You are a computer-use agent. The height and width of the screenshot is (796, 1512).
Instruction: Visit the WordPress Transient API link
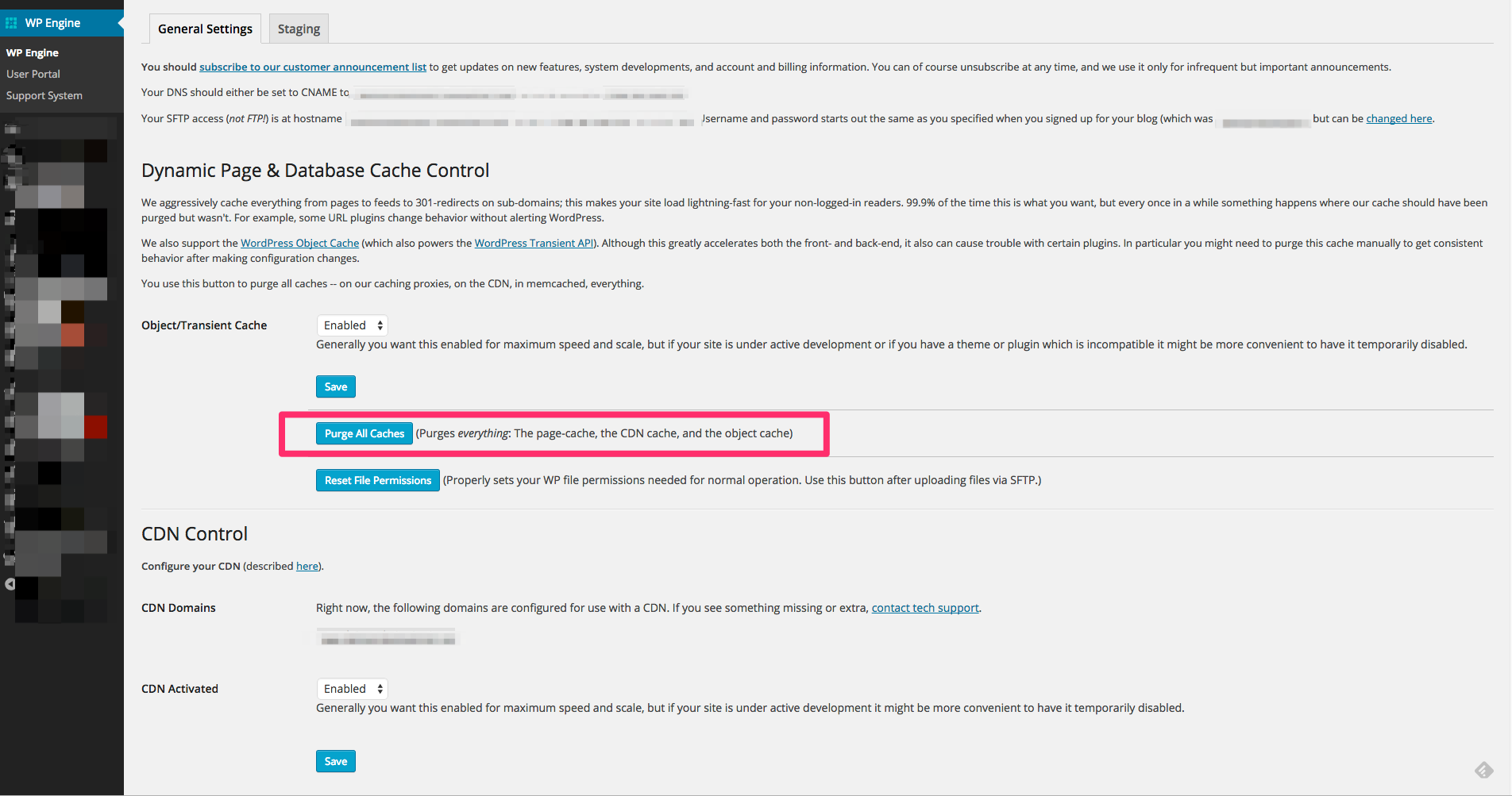coord(534,244)
